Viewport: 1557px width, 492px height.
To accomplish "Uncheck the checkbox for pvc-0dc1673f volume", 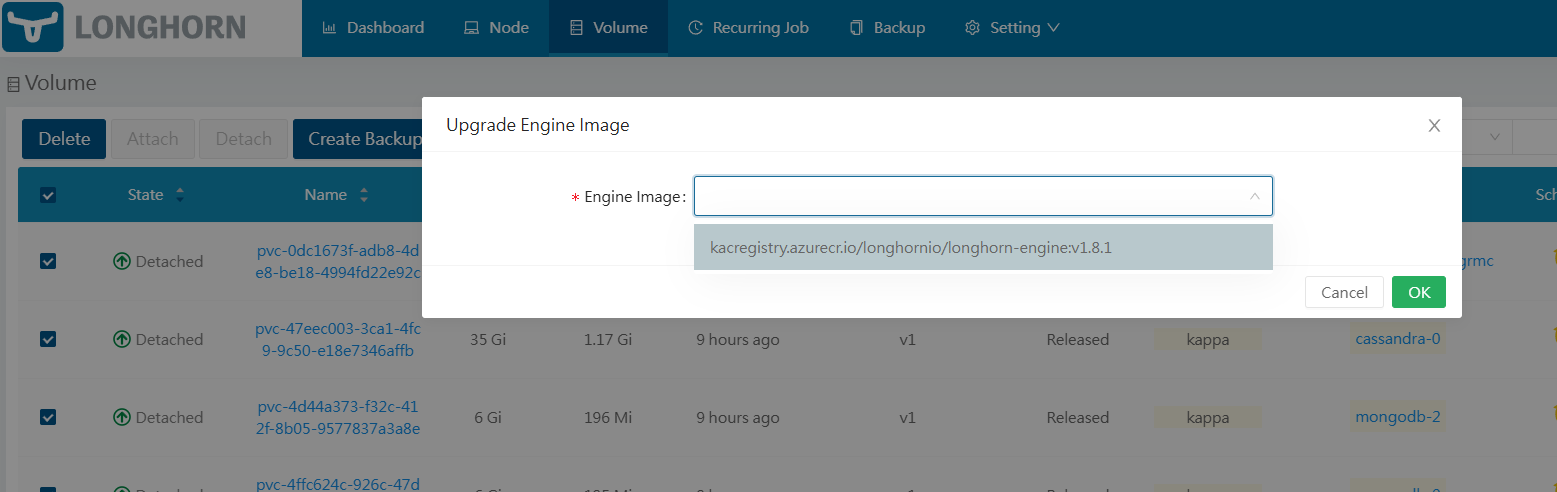I will (x=48, y=262).
